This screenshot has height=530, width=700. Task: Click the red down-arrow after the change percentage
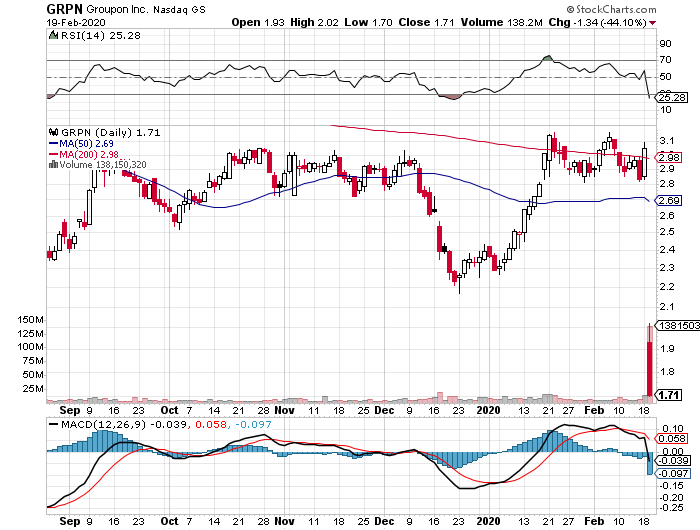click(653, 23)
